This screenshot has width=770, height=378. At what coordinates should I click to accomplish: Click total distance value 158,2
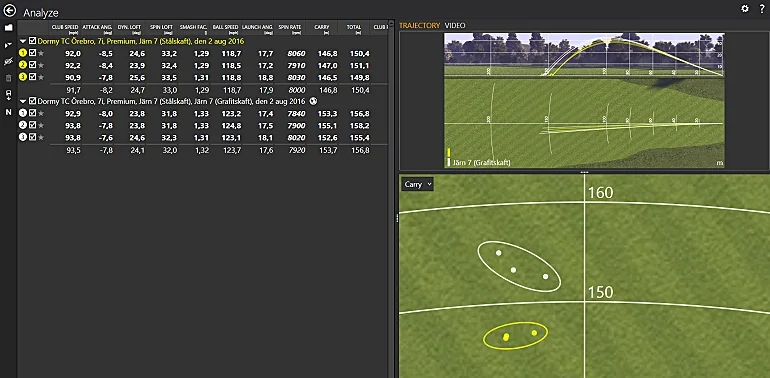[361, 126]
